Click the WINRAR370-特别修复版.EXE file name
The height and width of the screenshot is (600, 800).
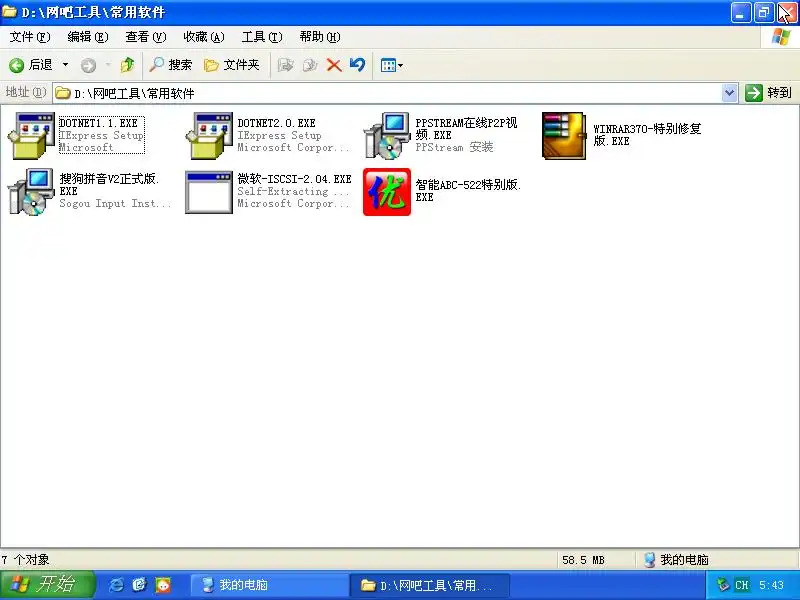(647, 135)
